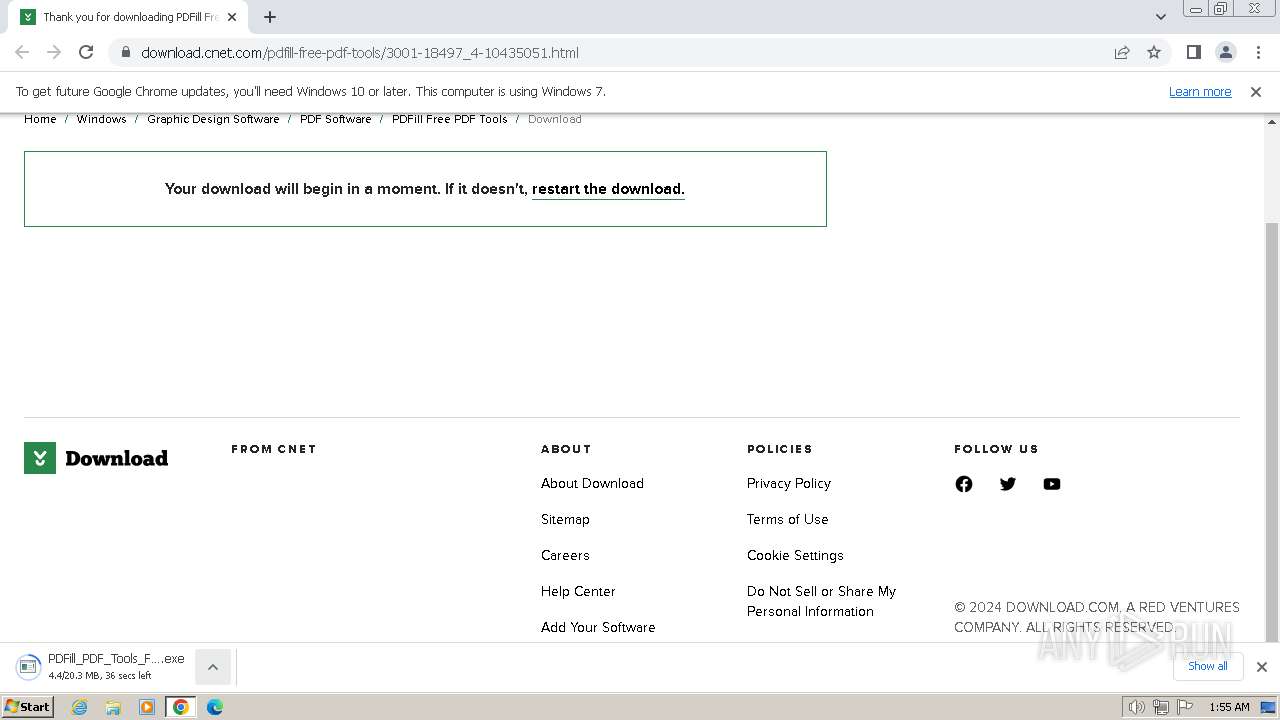Image resolution: width=1280 pixels, height=720 pixels.
Task: Visit the YouTube channel icon
Action: pos(1052,484)
